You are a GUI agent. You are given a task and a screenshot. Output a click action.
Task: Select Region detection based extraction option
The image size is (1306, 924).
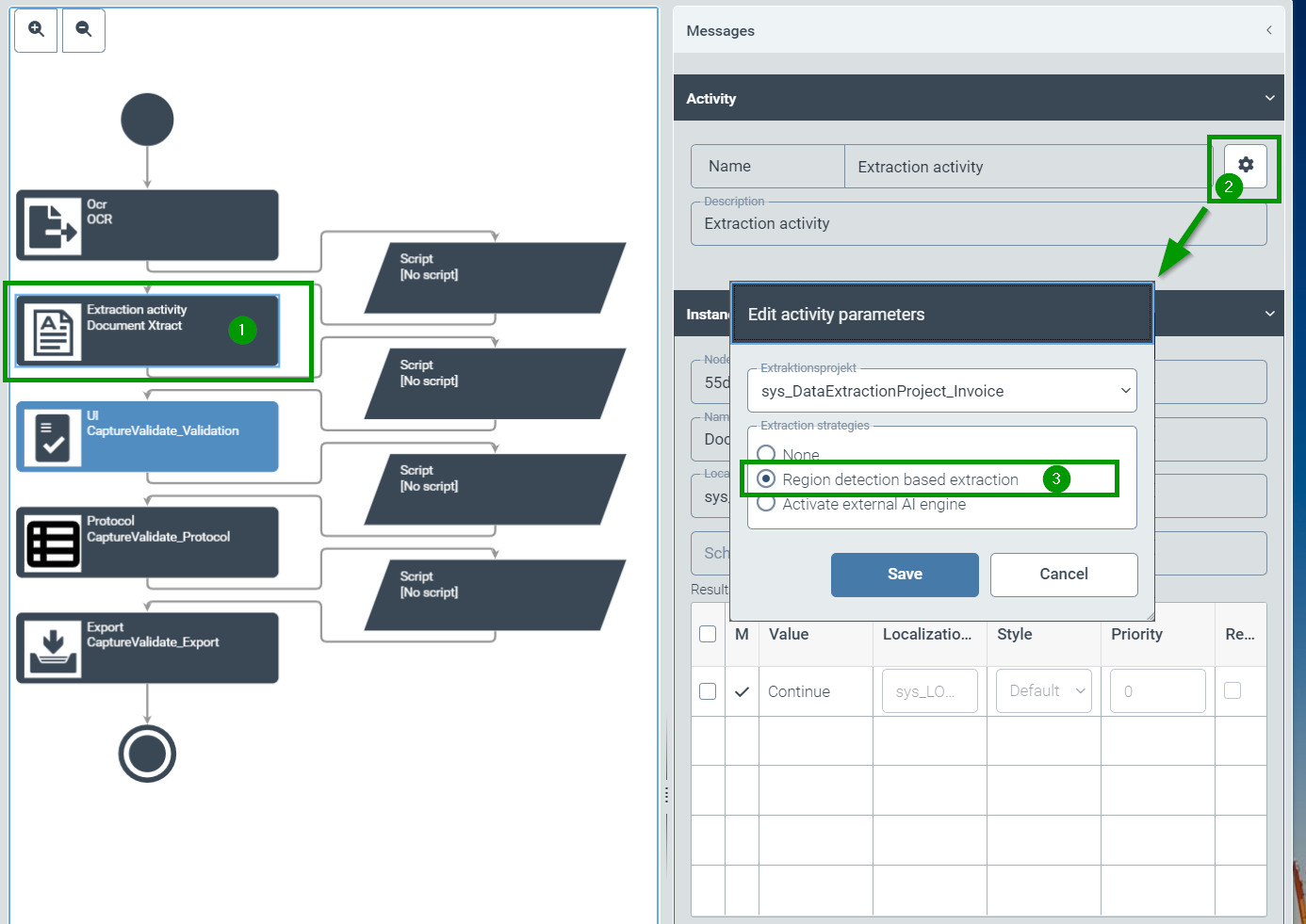pos(767,479)
